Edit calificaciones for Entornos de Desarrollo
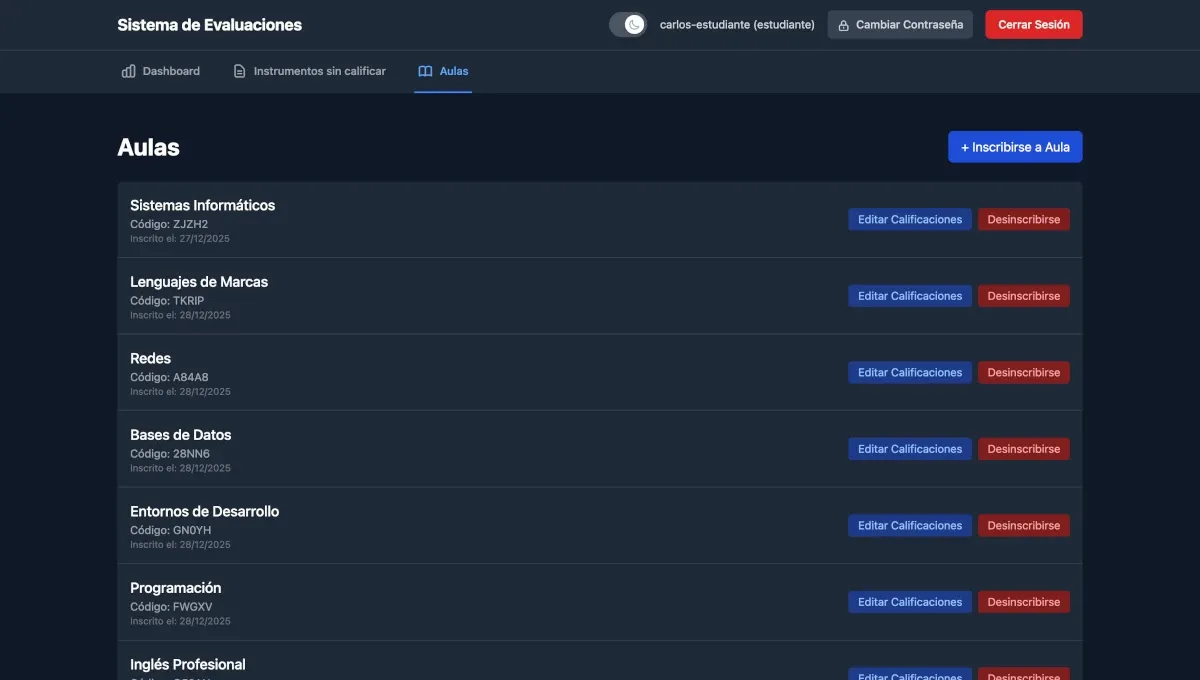Viewport: 1200px width, 680px height. point(909,523)
